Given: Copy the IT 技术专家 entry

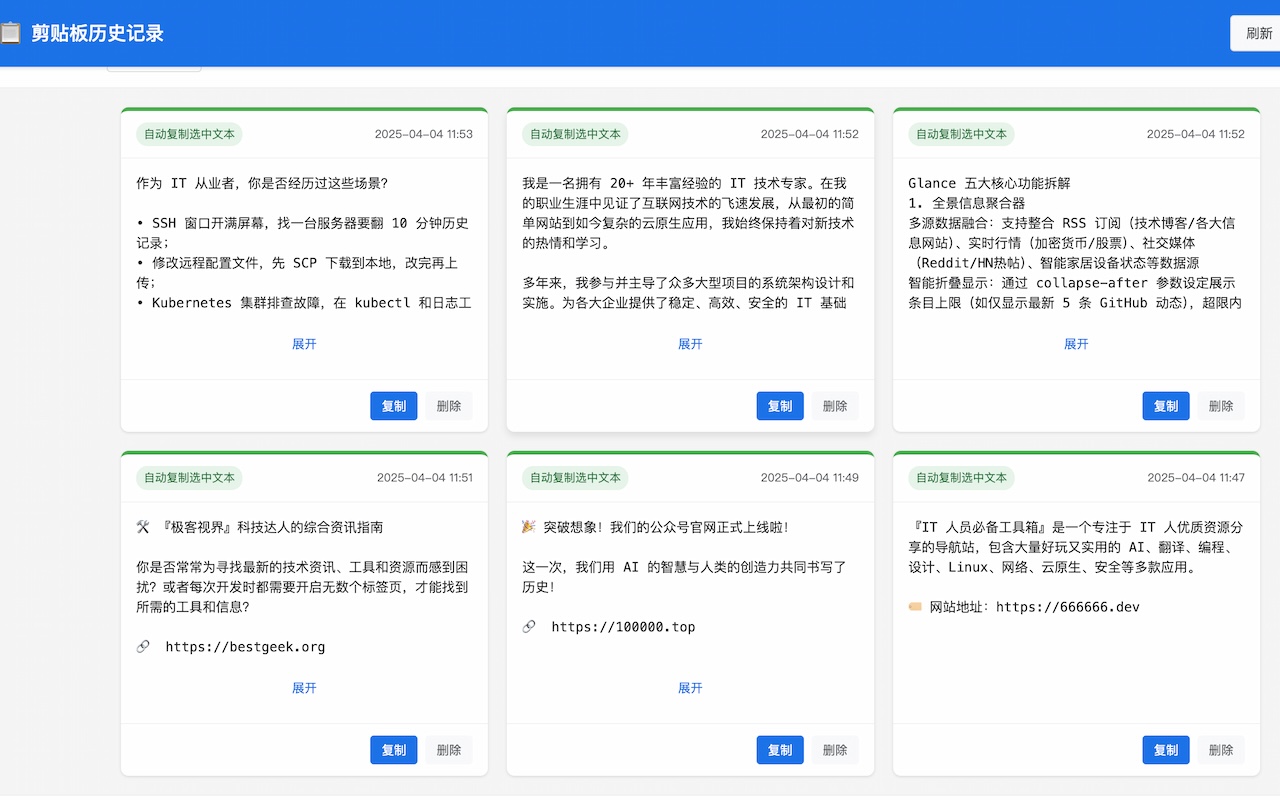Looking at the screenshot, I should pyautogui.click(x=779, y=406).
